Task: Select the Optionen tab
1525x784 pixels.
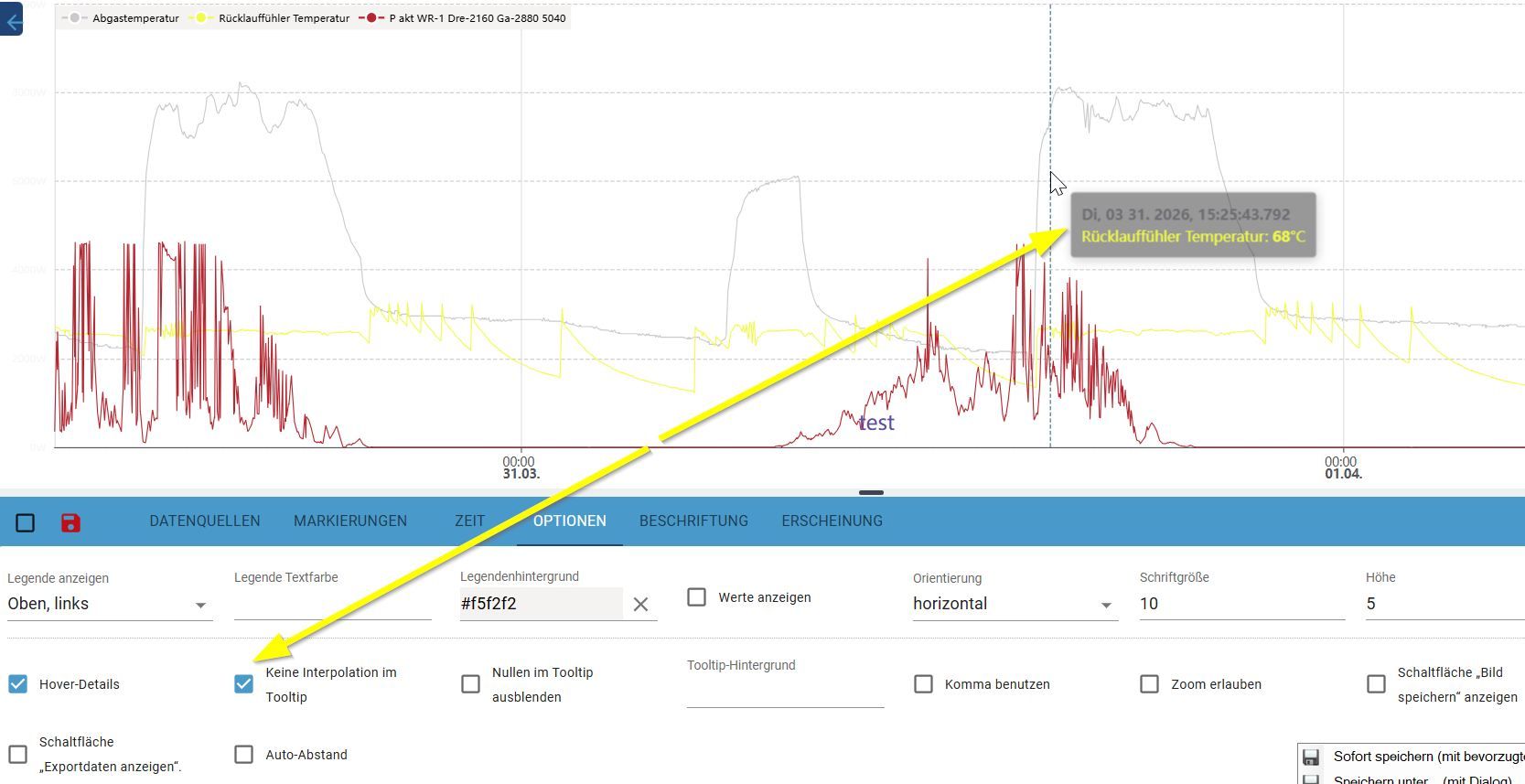Action: [570, 521]
